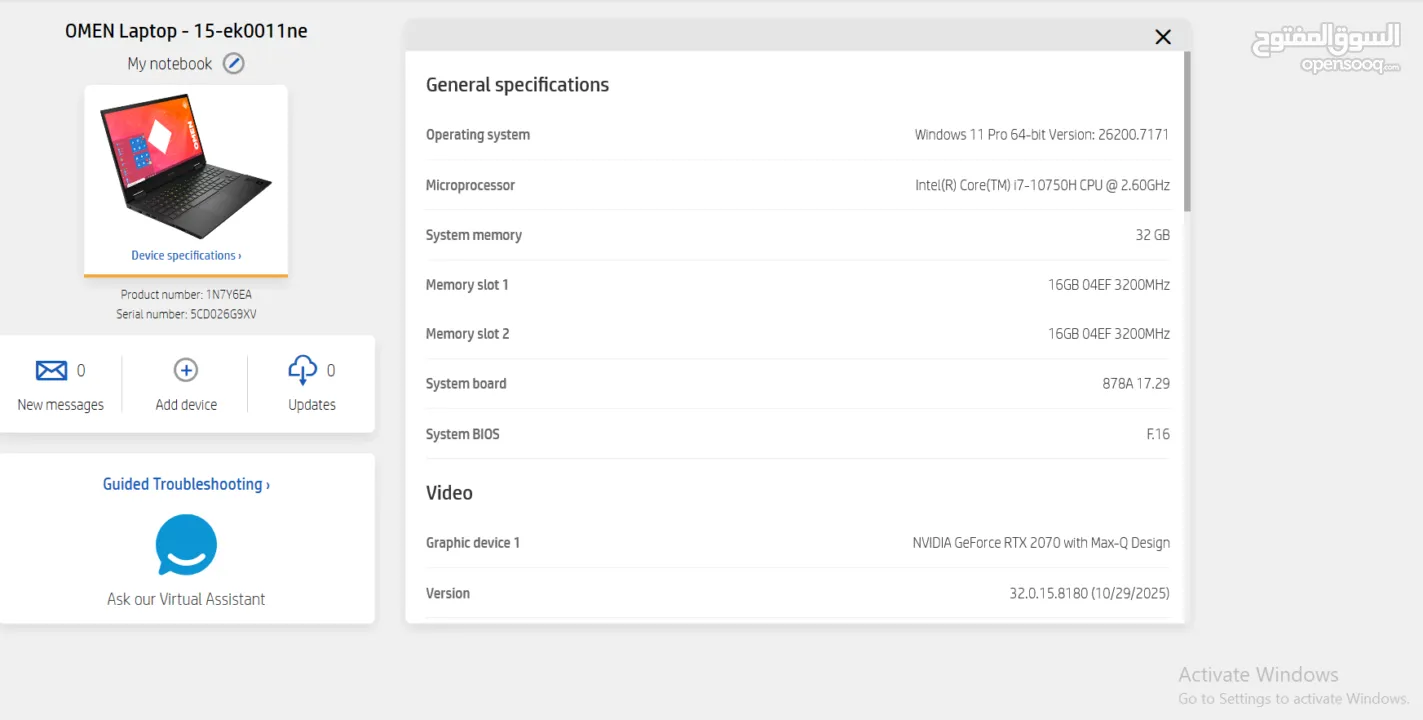Click the Add device label

coord(186,405)
